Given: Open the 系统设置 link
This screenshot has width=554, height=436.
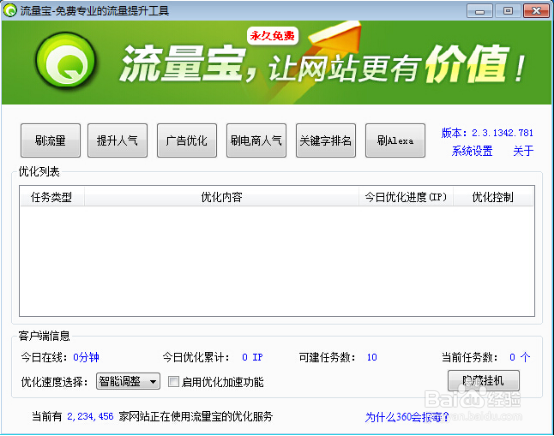Looking at the screenshot, I should pyautogui.click(x=472, y=151).
